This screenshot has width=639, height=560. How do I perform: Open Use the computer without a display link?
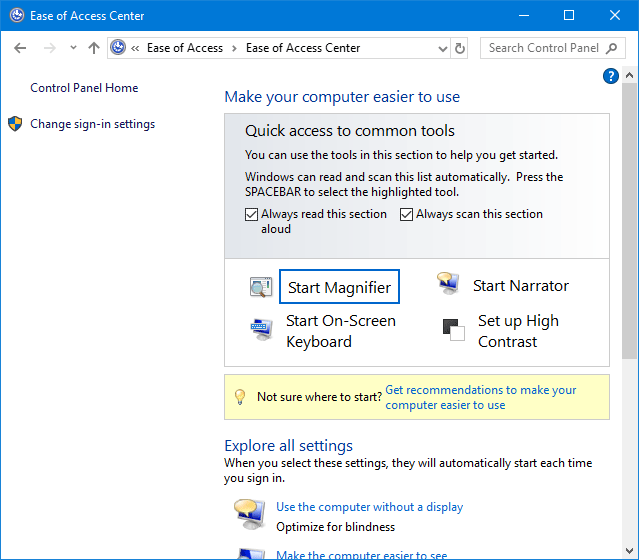coord(370,507)
